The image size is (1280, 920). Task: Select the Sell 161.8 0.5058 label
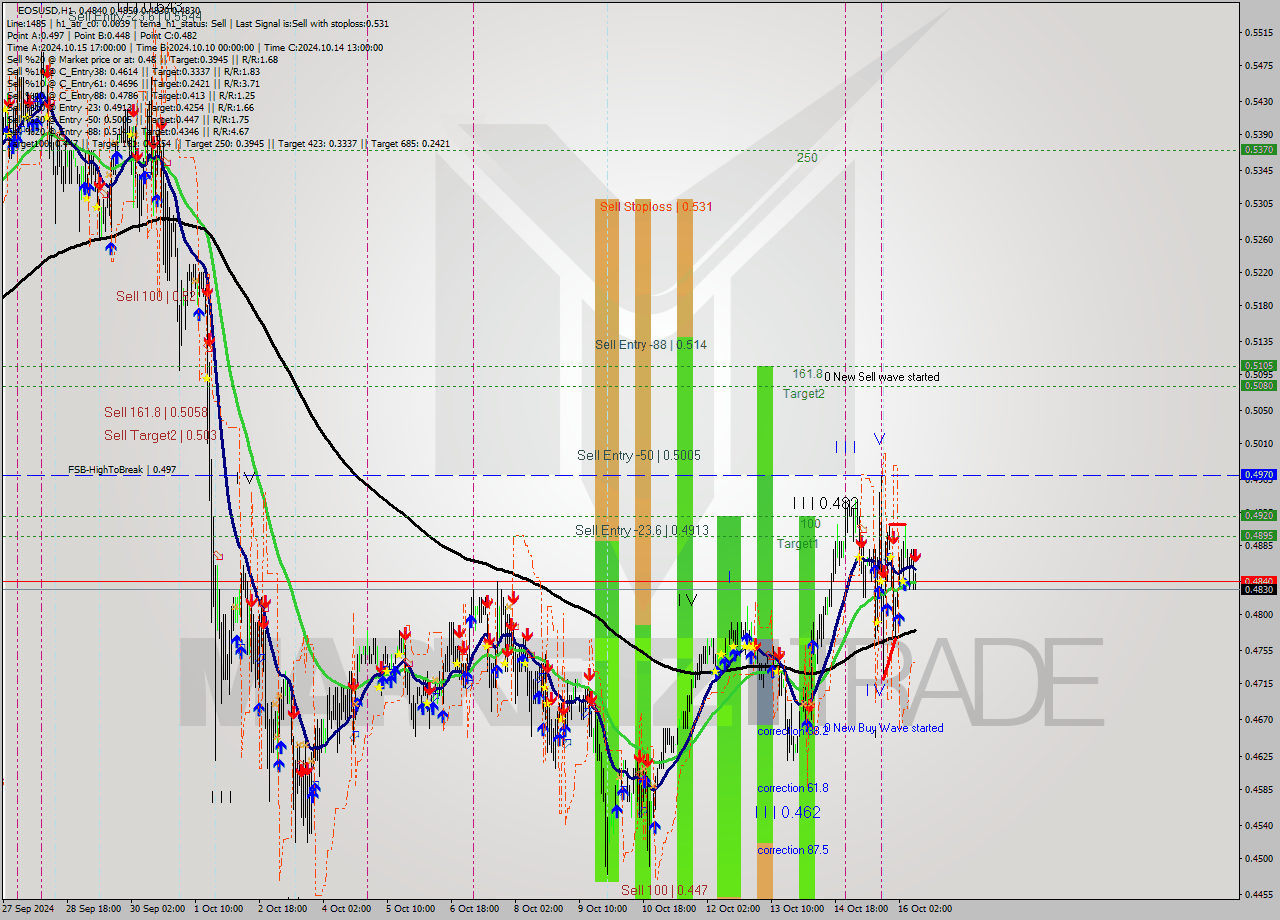tap(156, 412)
